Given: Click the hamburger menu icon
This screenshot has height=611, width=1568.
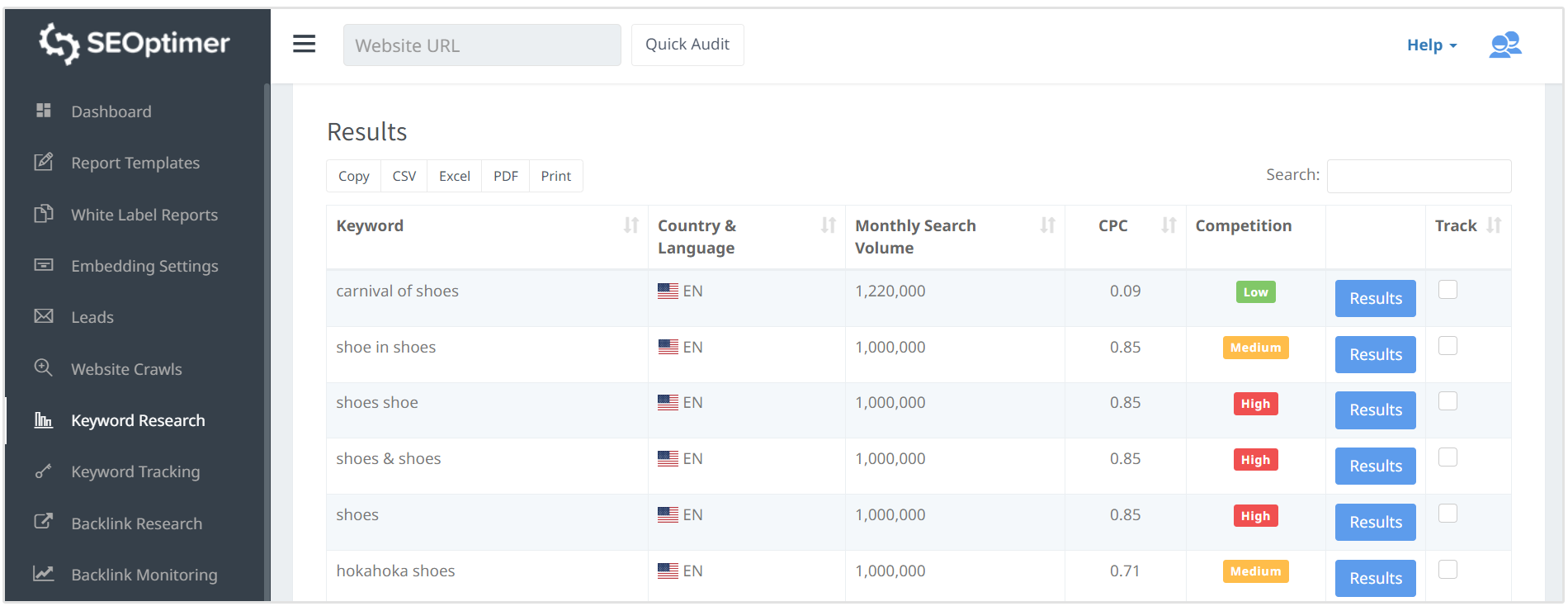Looking at the screenshot, I should (x=304, y=45).
